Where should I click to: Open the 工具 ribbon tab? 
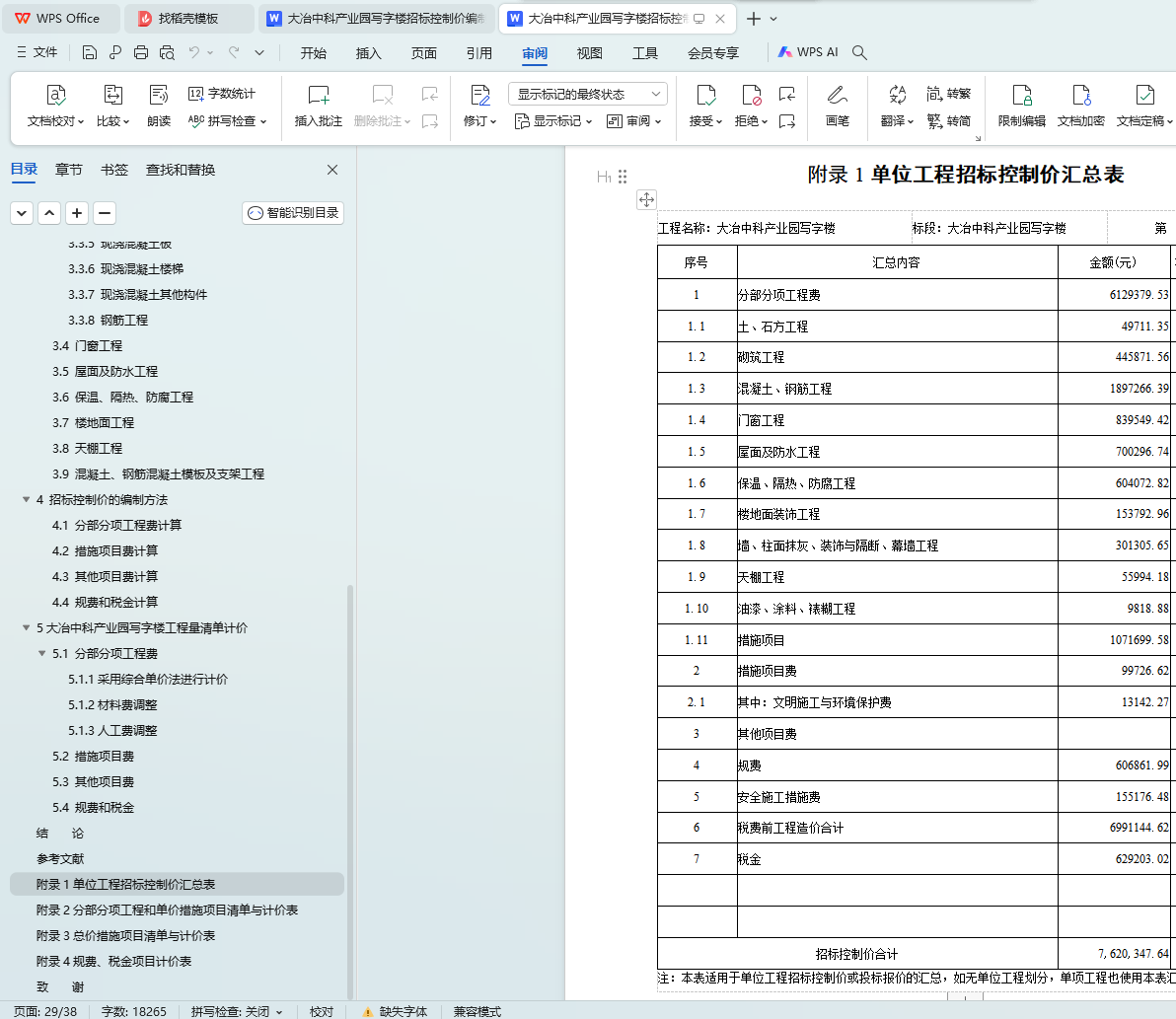(645, 52)
